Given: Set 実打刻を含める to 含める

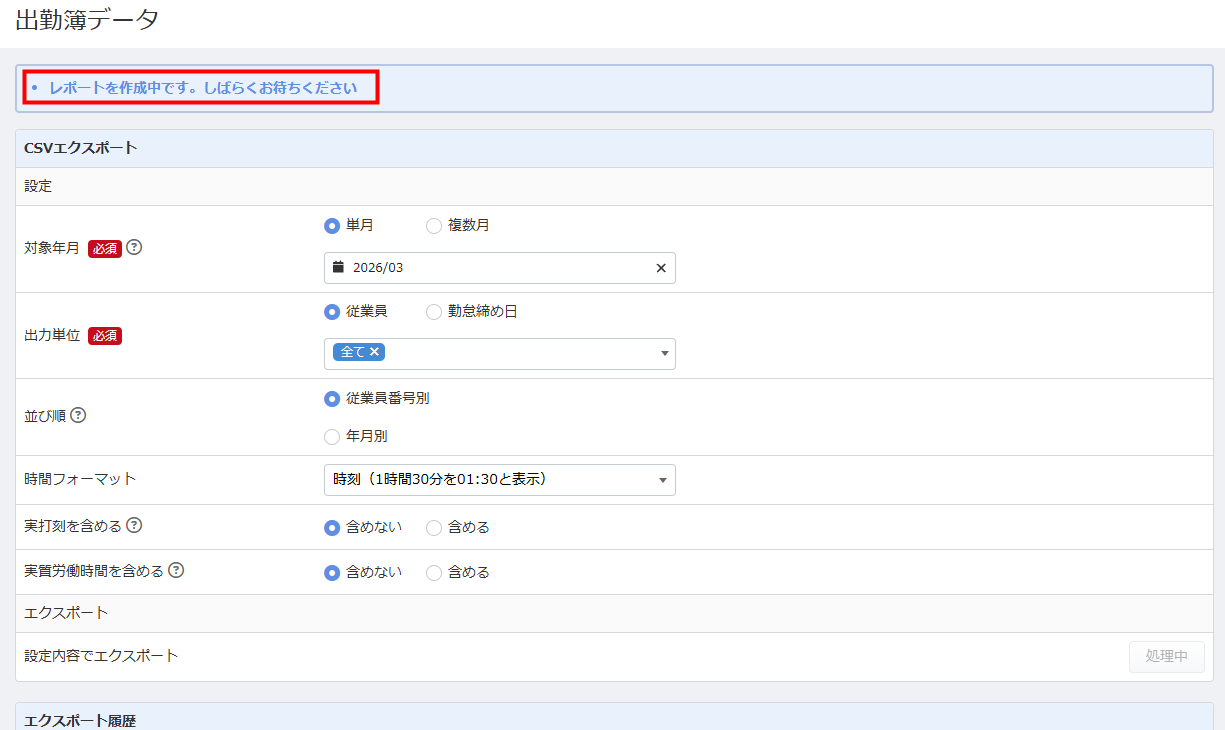Looking at the screenshot, I should 434,528.
